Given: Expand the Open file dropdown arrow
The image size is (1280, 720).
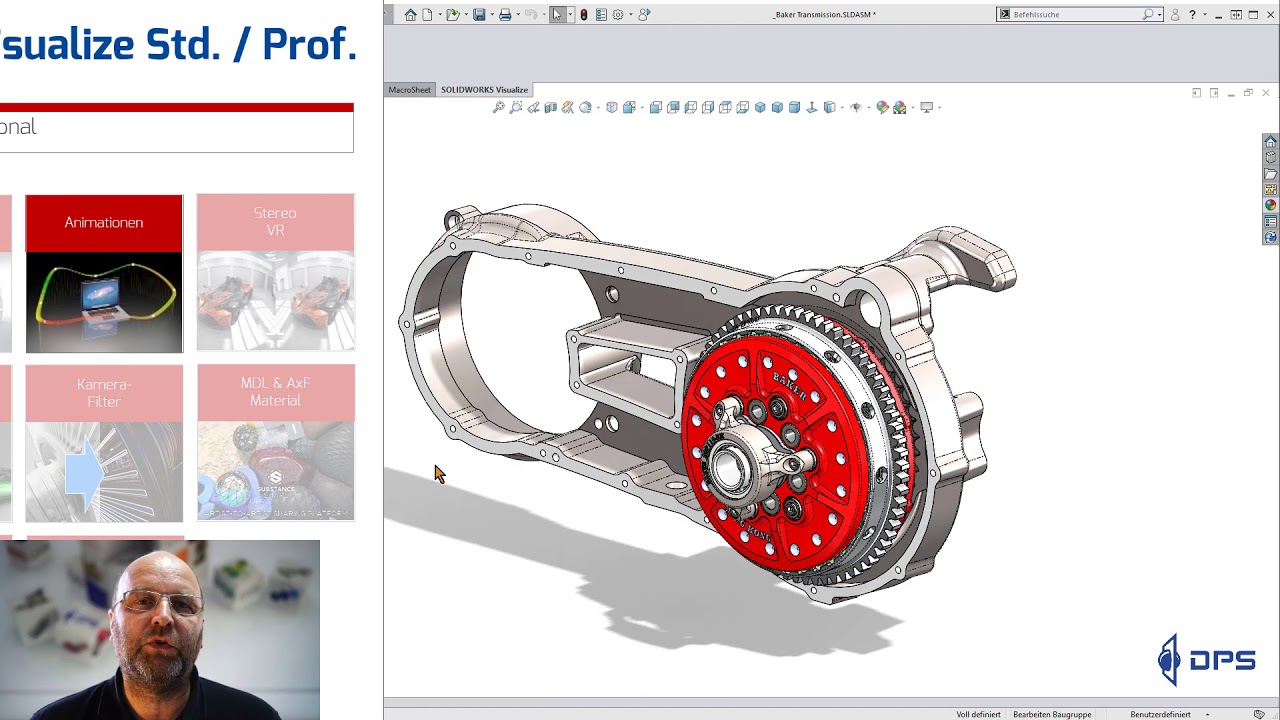Looking at the screenshot, I should pos(466,15).
